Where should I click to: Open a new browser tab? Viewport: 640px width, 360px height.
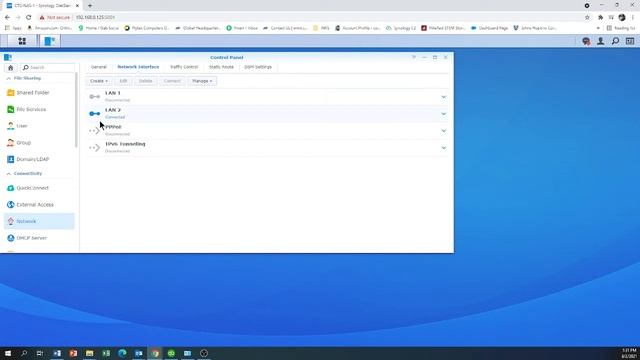pyautogui.click(x=90, y=6)
